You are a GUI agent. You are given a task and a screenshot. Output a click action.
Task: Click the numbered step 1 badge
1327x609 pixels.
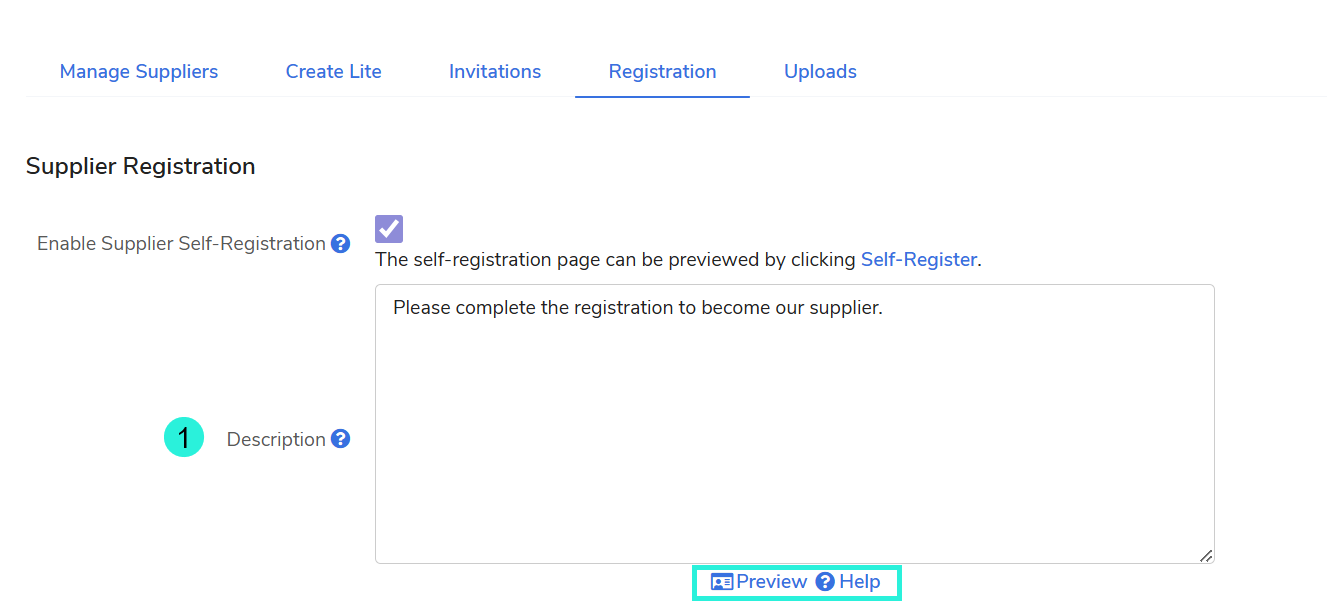click(x=184, y=438)
